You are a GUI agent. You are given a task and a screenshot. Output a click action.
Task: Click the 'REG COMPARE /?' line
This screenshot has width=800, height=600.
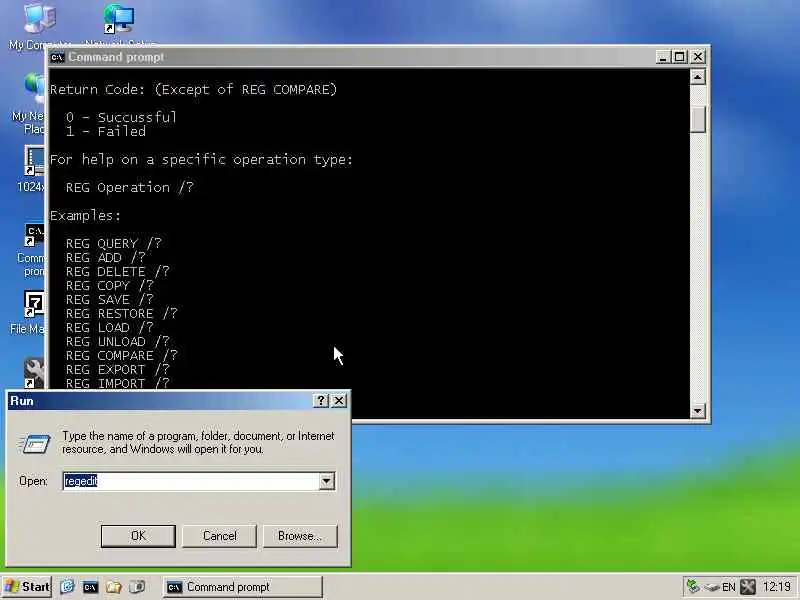121,355
